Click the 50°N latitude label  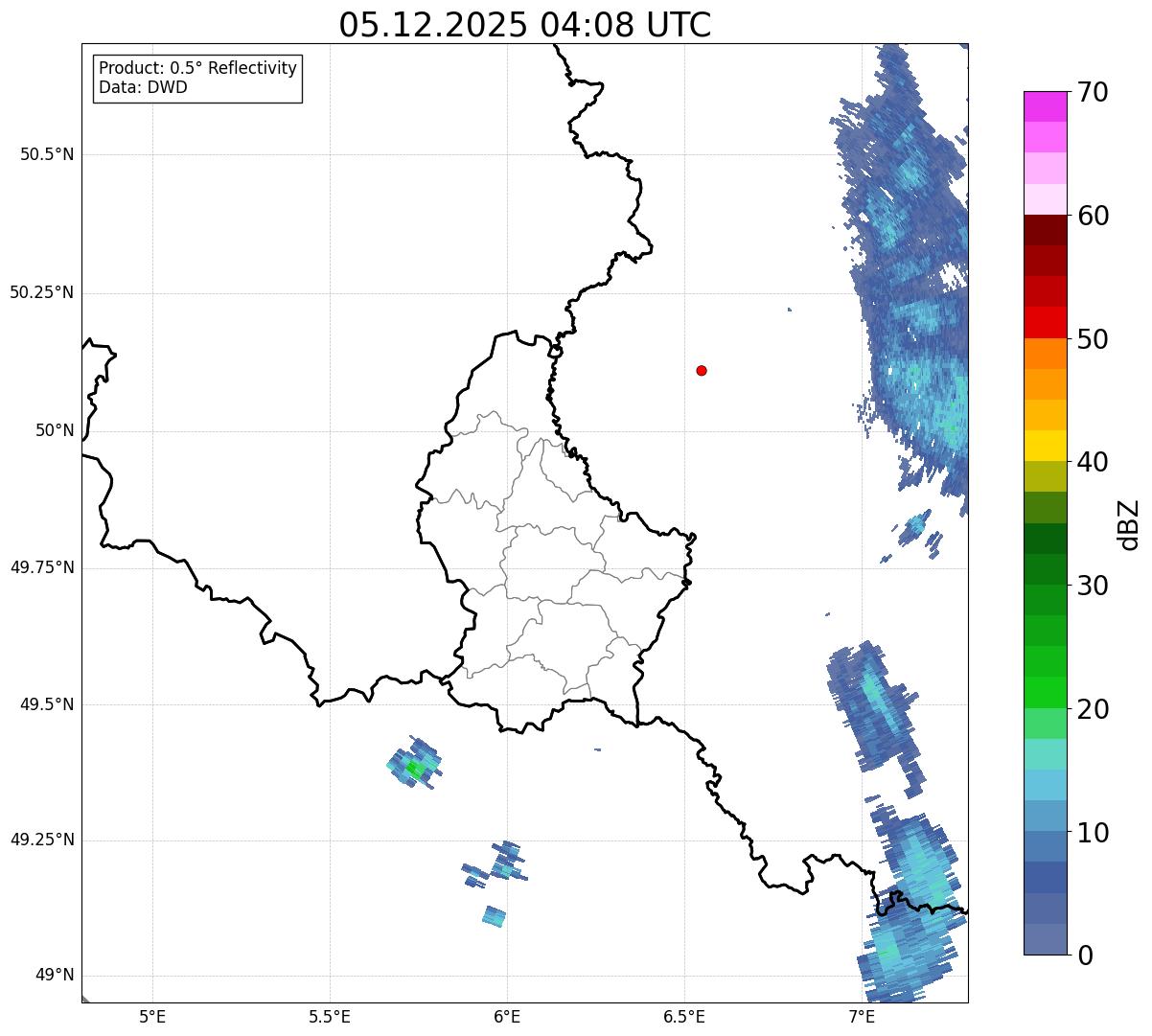pos(55,430)
